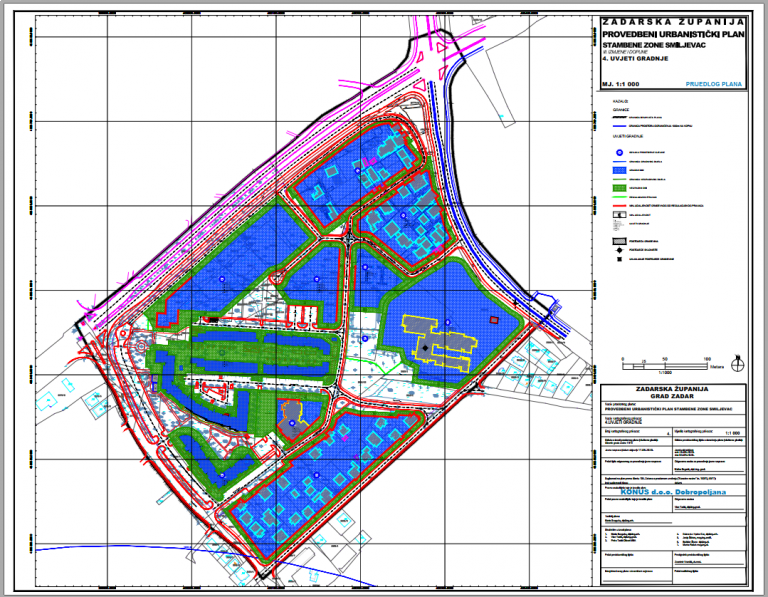
Task: Click the black diamond legend symbol
Action: coord(620,251)
